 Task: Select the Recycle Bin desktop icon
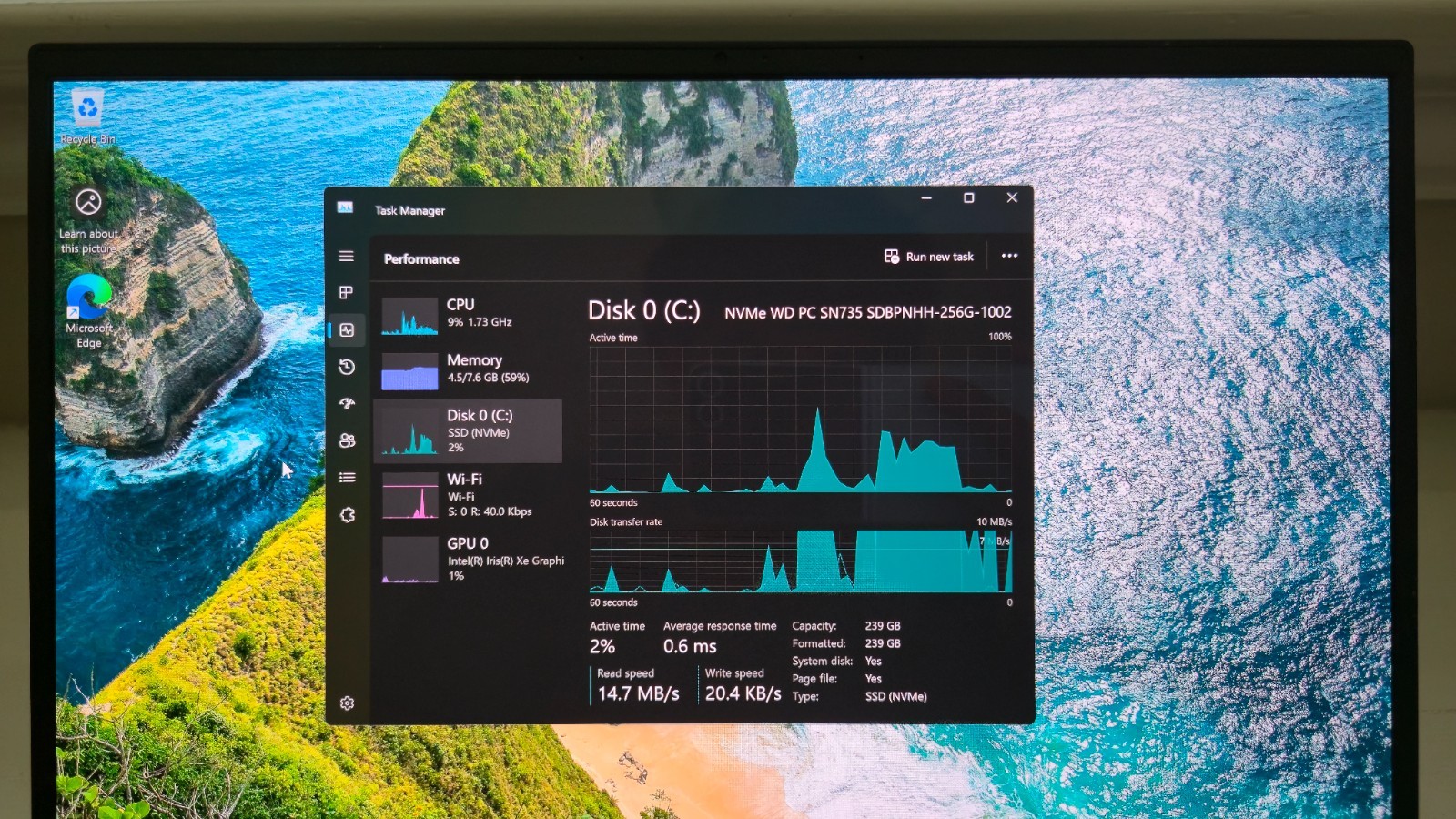[x=88, y=117]
